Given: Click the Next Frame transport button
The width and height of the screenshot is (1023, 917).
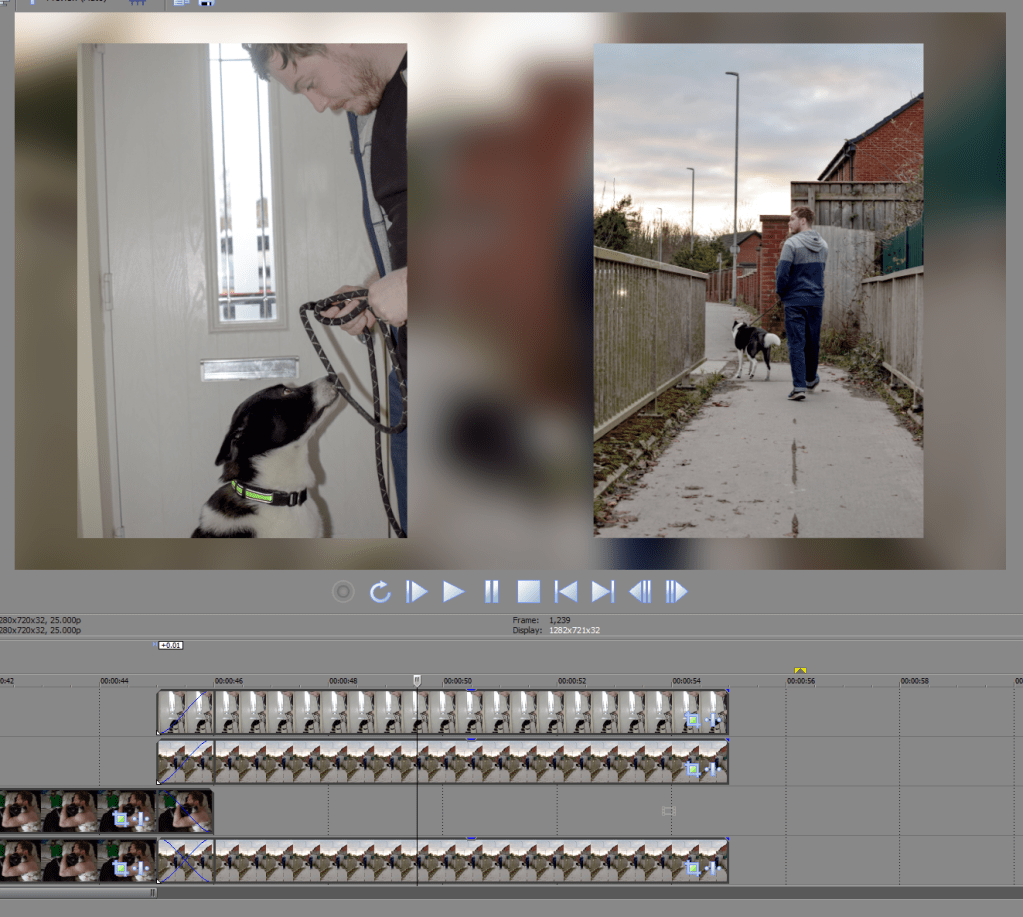Looking at the screenshot, I should [x=677, y=591].
